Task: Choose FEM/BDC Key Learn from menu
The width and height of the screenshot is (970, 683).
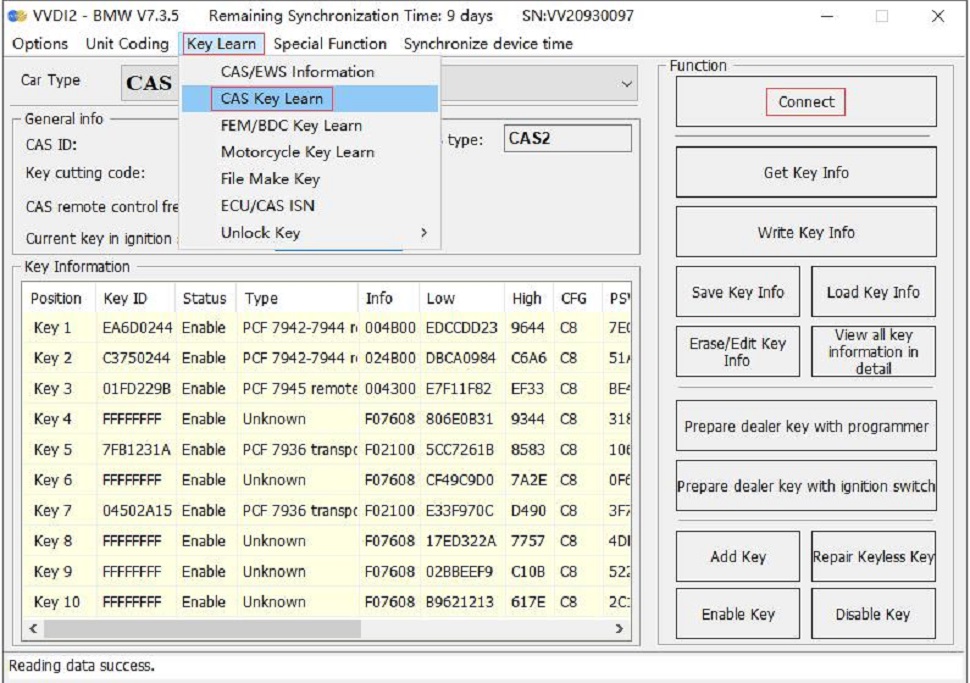Action: tap(291, 126)
